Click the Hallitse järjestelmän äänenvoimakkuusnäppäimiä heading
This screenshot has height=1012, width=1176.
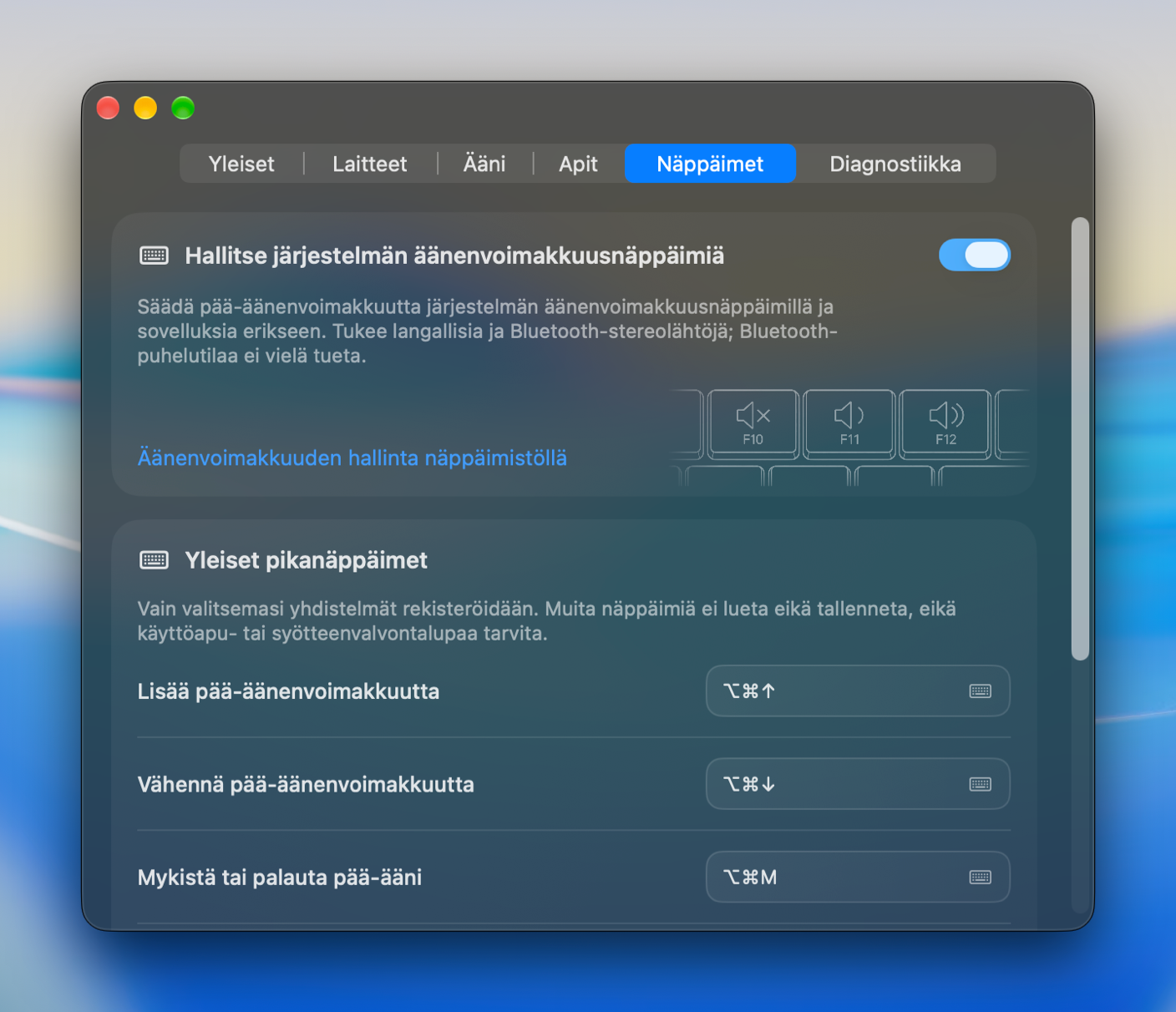click(454, 256)
